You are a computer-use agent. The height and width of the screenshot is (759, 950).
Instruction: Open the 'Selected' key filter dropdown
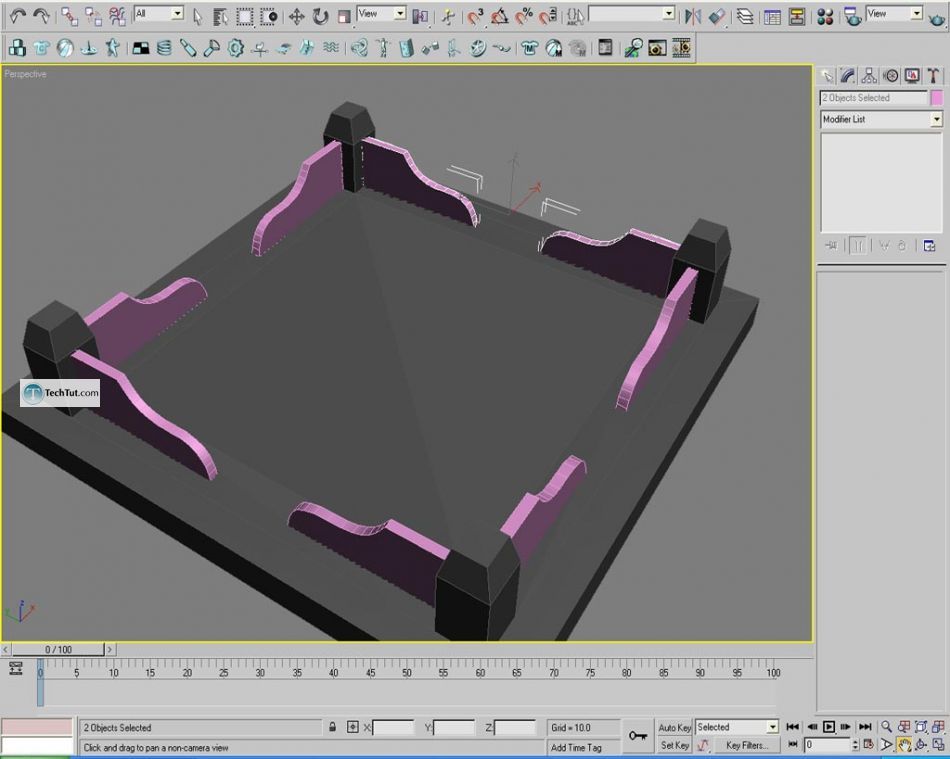772,727
